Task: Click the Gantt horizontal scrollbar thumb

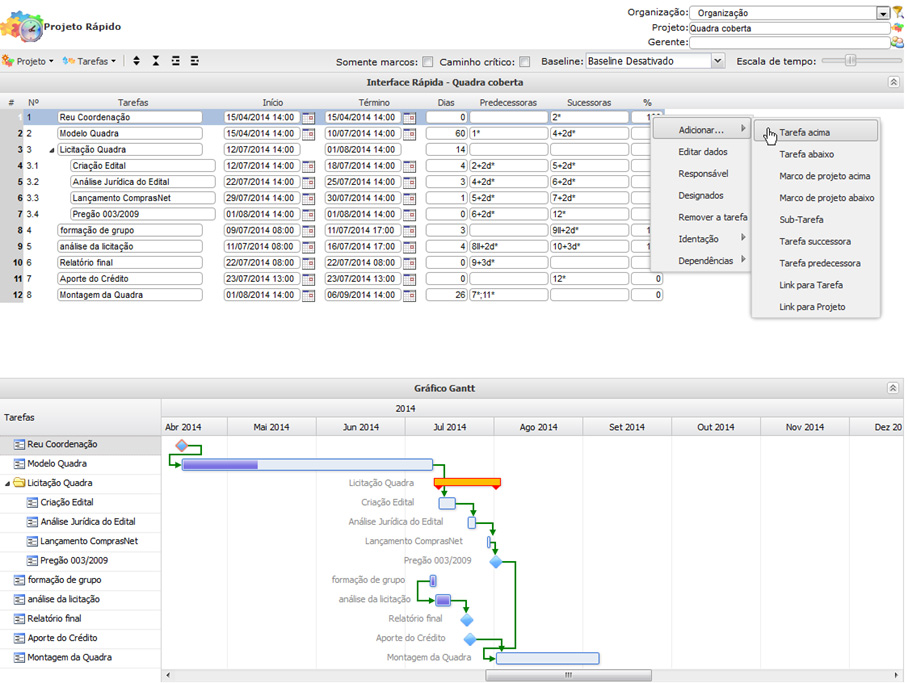Action: pos(568,675)
